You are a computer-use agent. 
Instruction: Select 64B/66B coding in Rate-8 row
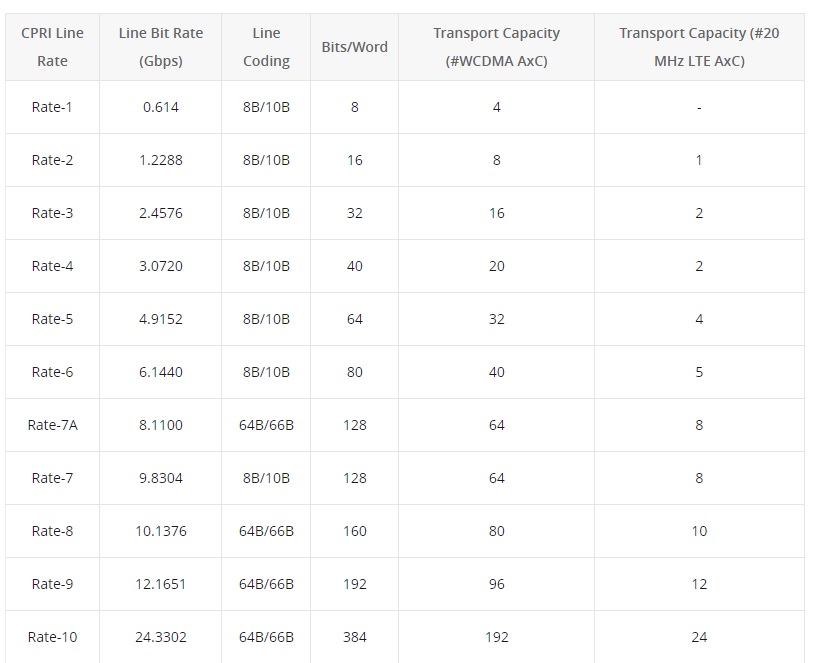(x=266, y=531)
